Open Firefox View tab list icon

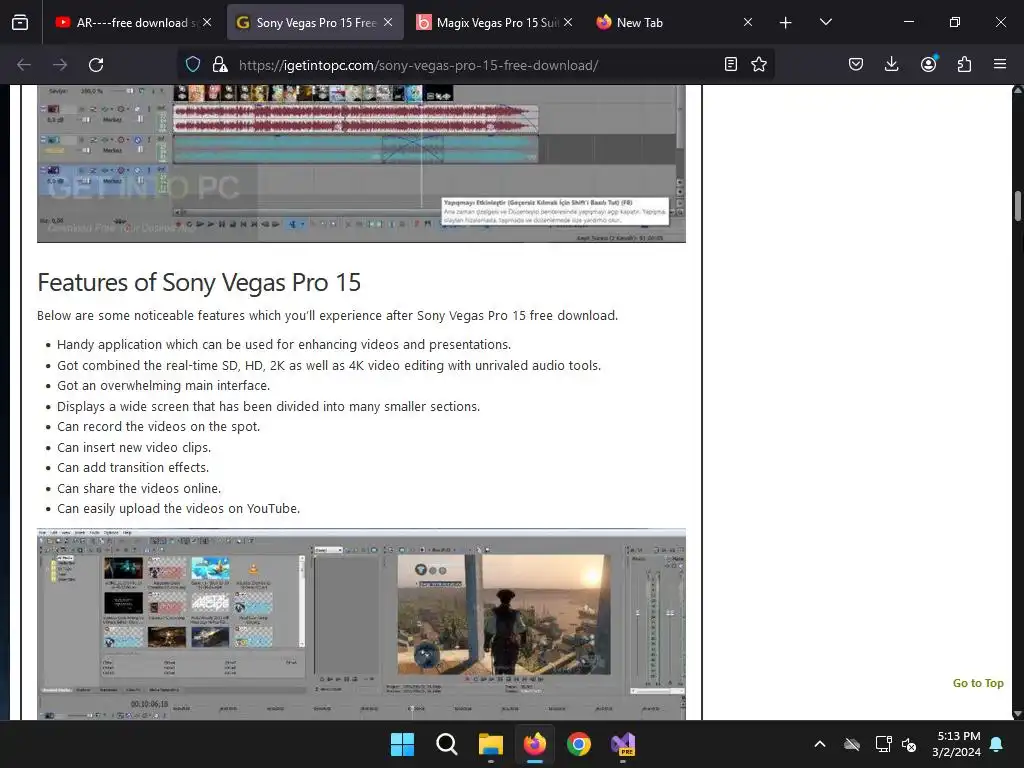[20, 22]
